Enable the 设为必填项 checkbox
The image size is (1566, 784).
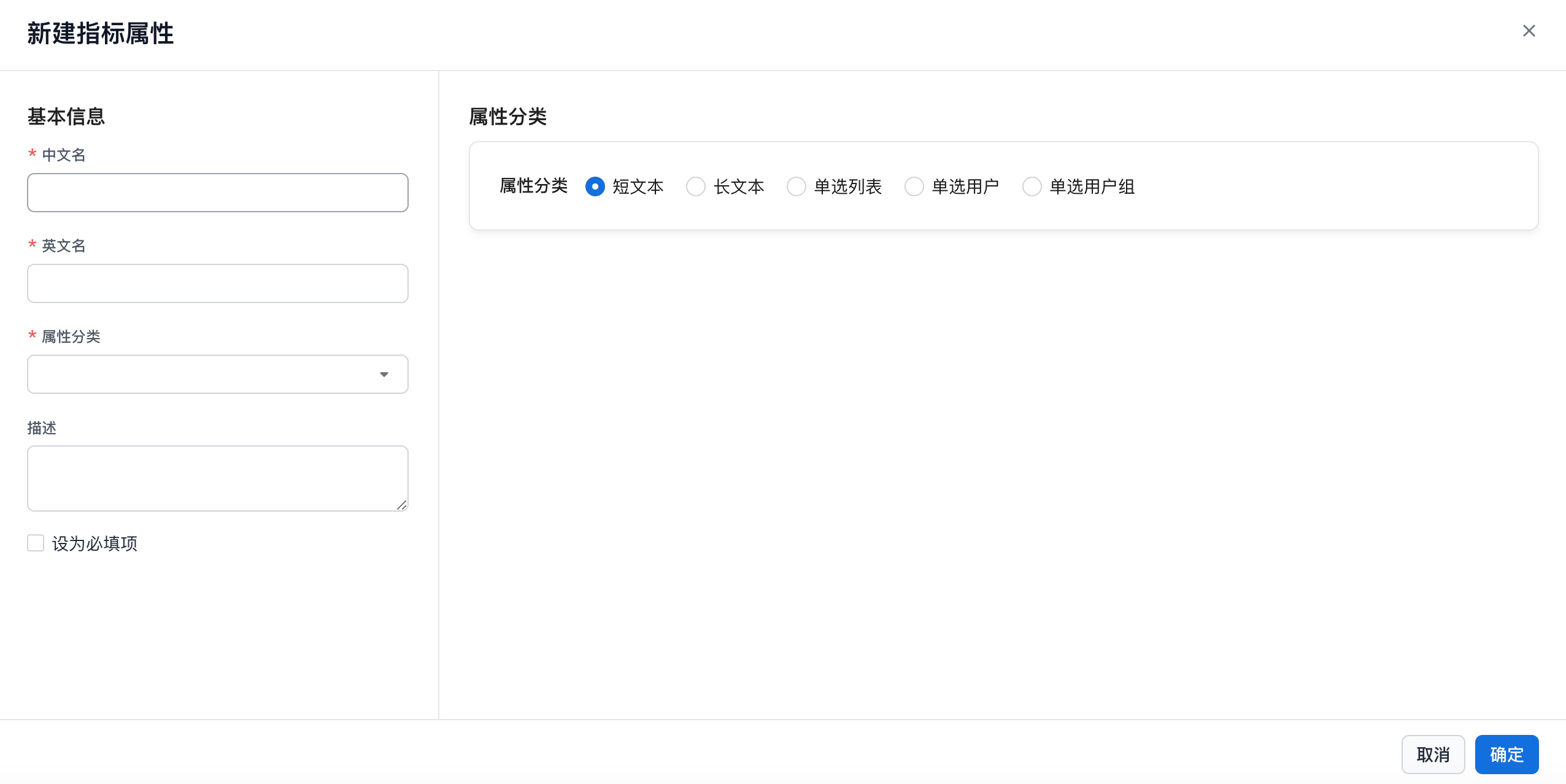36,543
